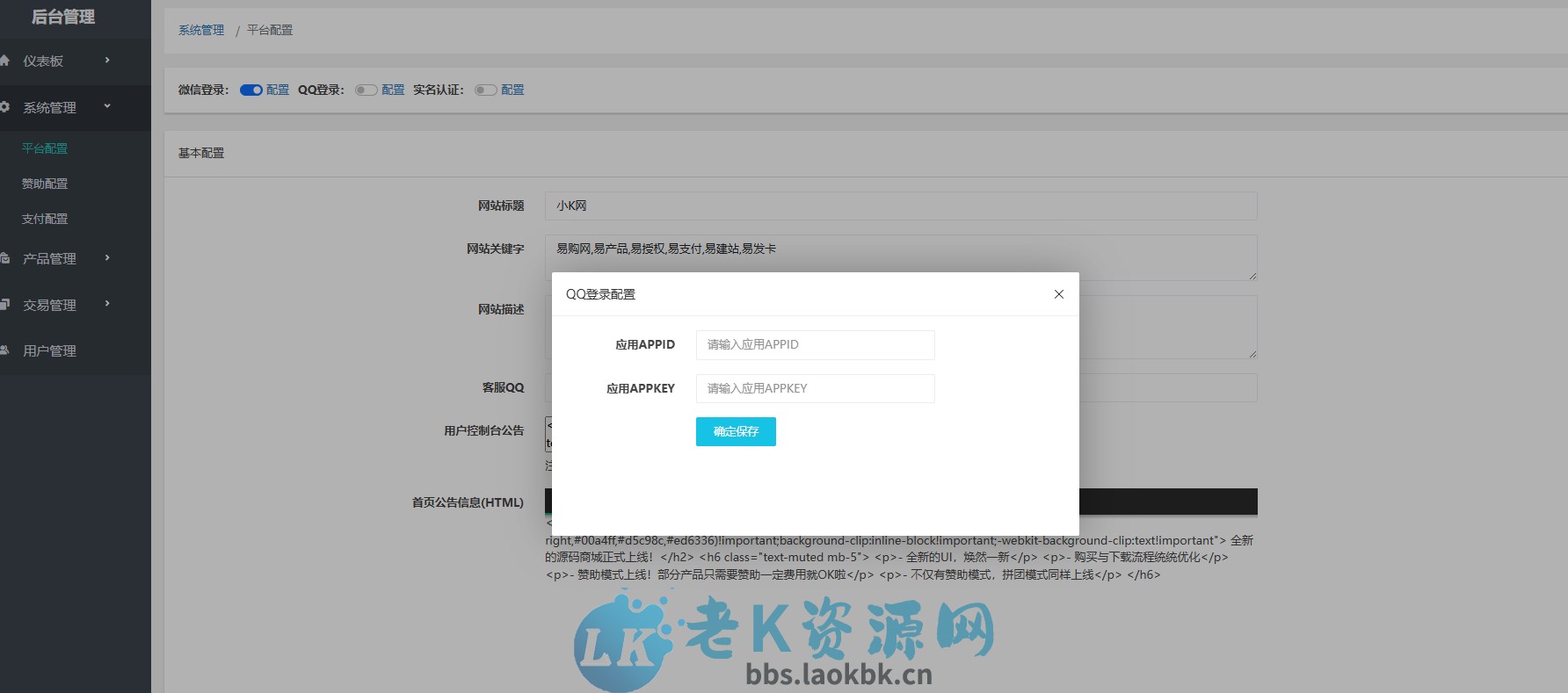Click the 用户管理 users icon
Viewport: 1568px width, 693px height.
pos(4,350)
